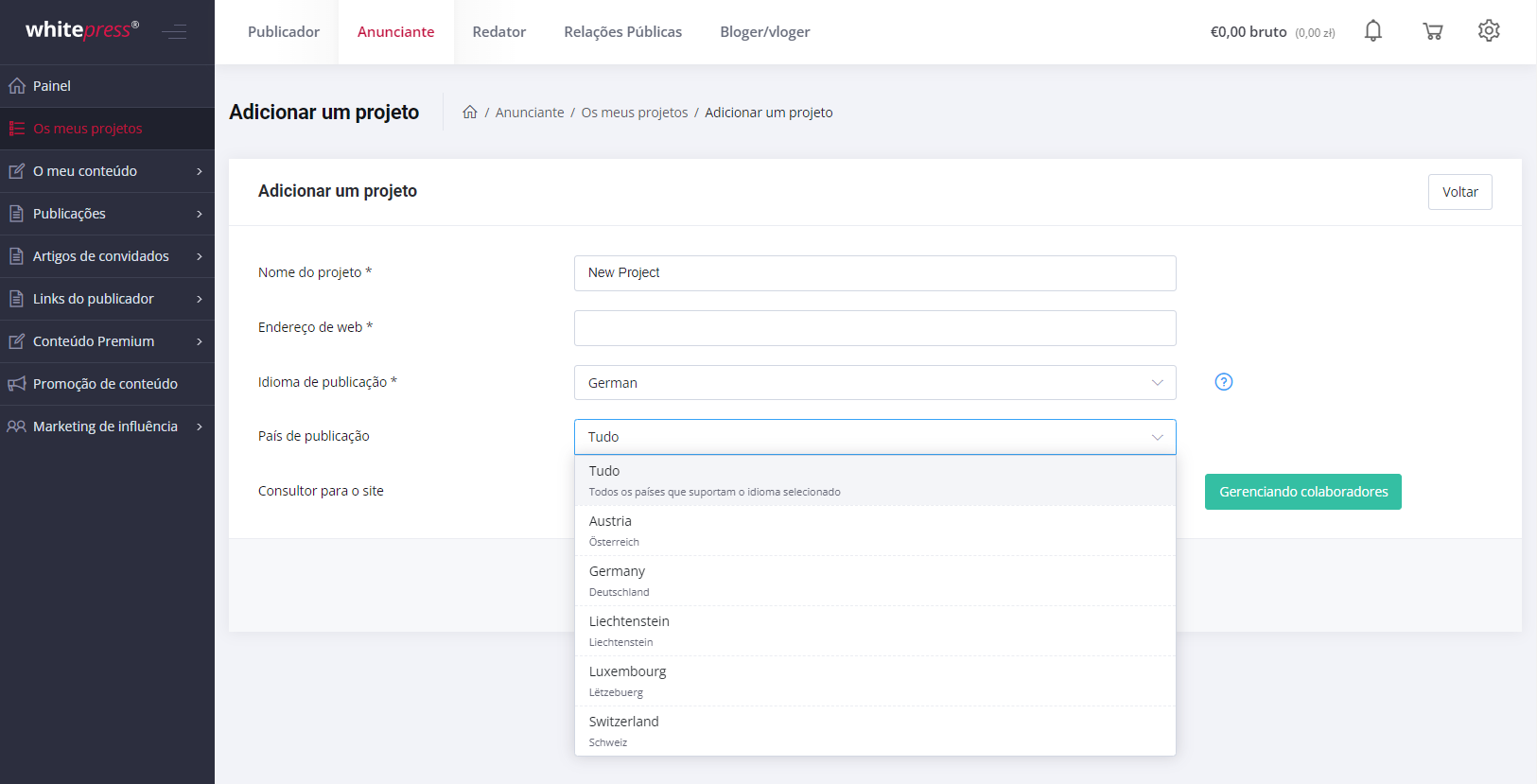This screenshot has width=1537, height=784.
Task: Open the shopping cart icon
Action: [x=1433, y=31]
